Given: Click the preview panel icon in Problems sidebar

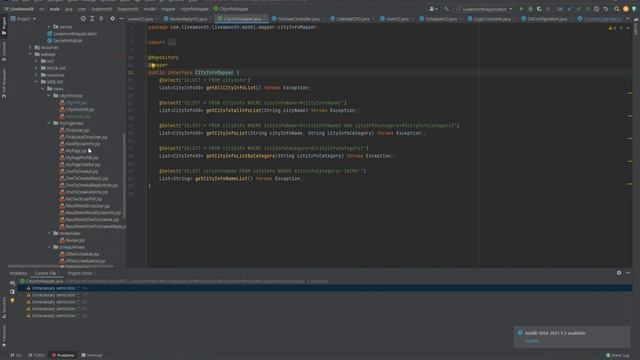Looking at the screenshot, I should click(x=12, y=292).
